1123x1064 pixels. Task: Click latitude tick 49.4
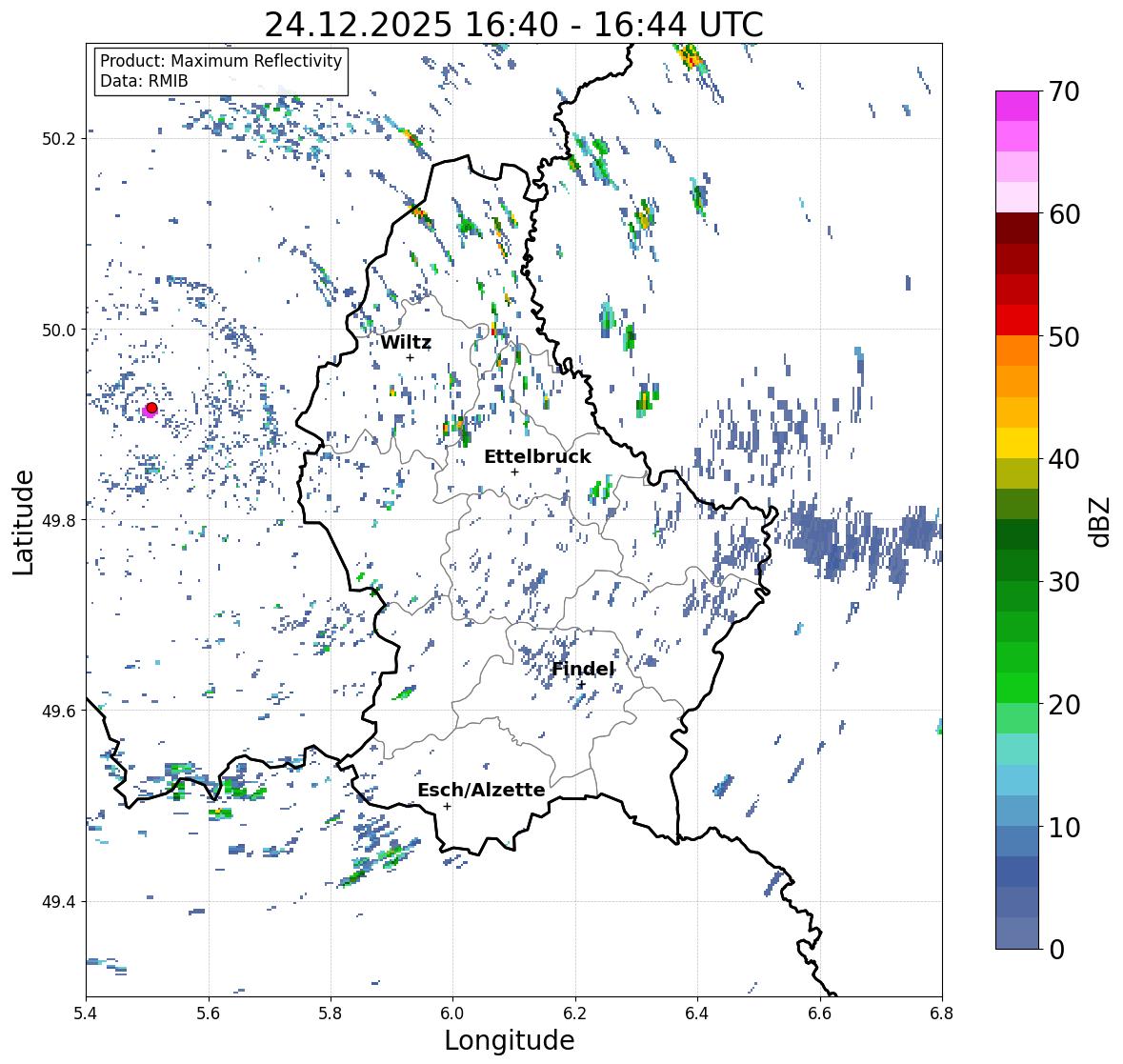tap(59, 901)
